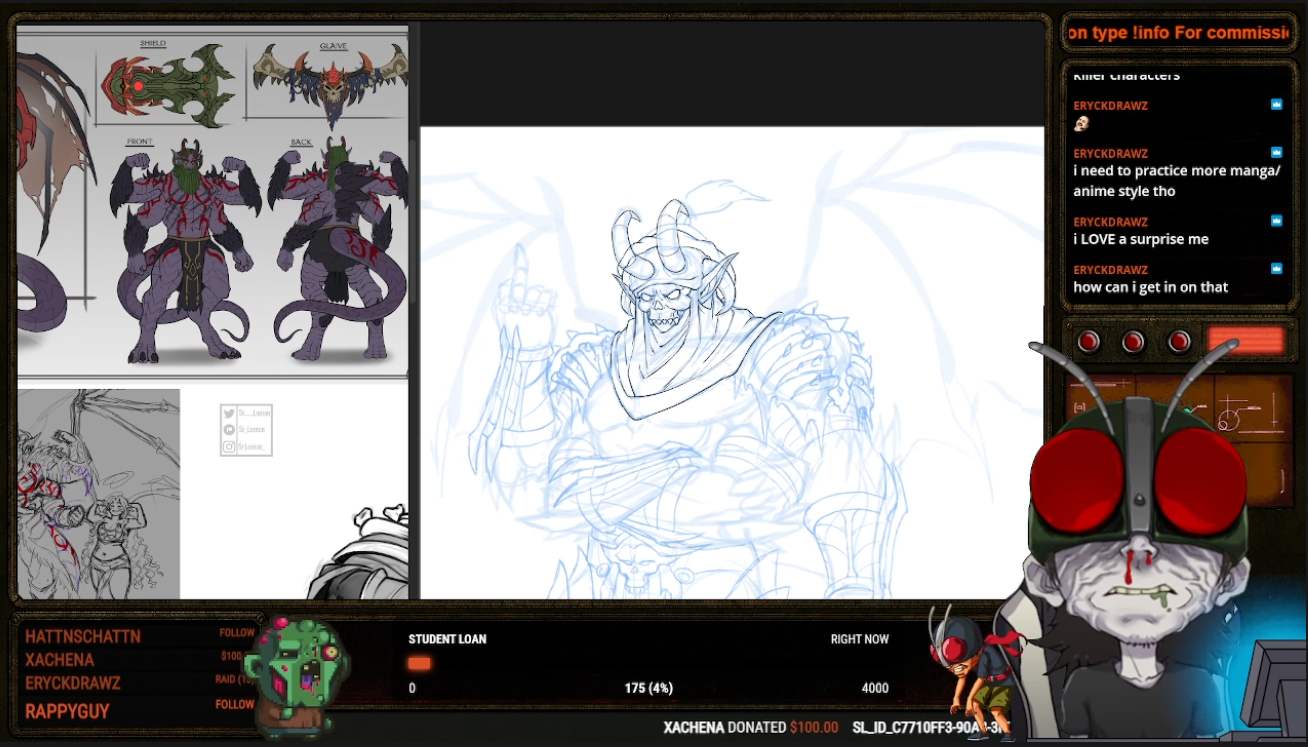Image resolution: width=1308 pixels, height=747 pixels.
Task: Click ERYCKDRAWZ name above the manga message
Action: click(x=1110, y=153)
